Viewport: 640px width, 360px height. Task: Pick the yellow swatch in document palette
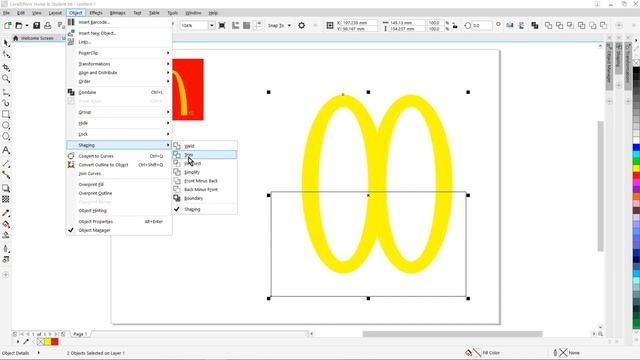47,342
